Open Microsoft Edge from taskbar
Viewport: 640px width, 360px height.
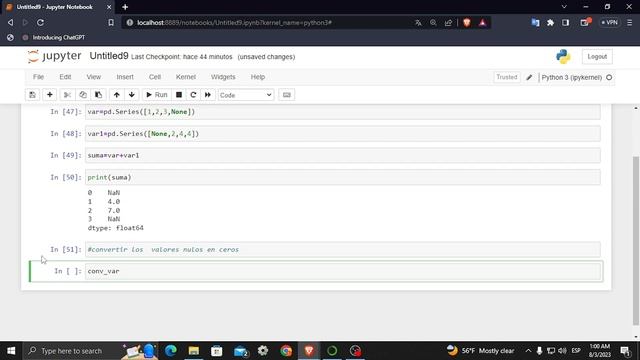[171, 351]
